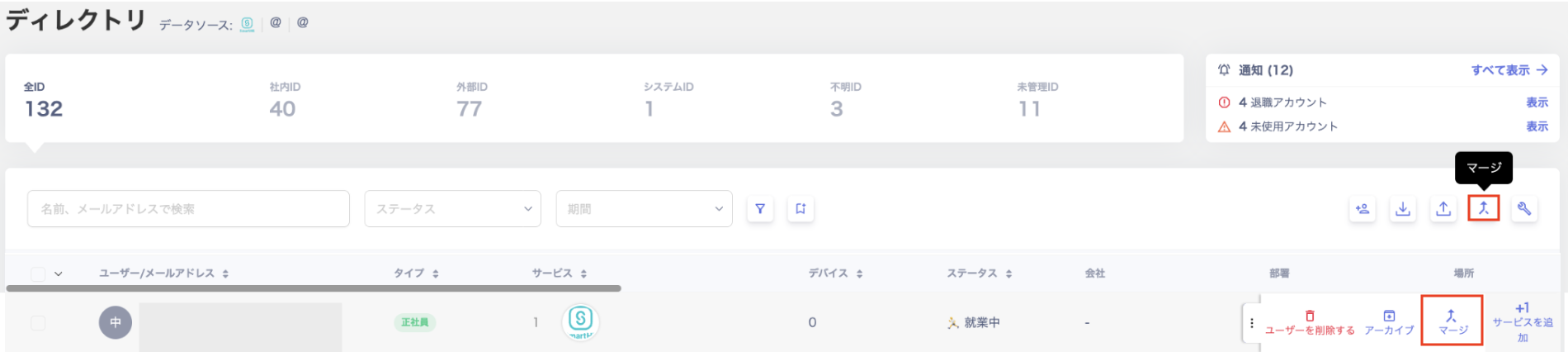Select the 社内ID tab
The height and width of the screenshot is (352, 1568).
283,100
